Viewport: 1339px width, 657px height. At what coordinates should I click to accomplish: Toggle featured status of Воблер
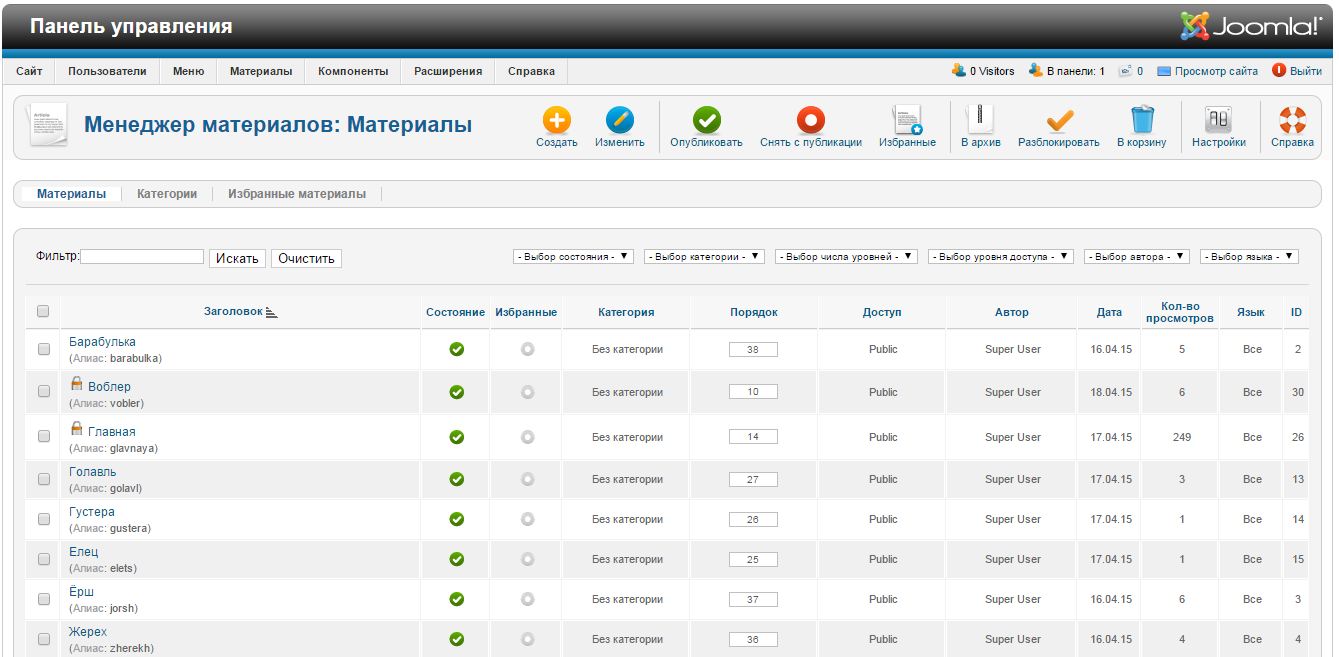point(527,392)
